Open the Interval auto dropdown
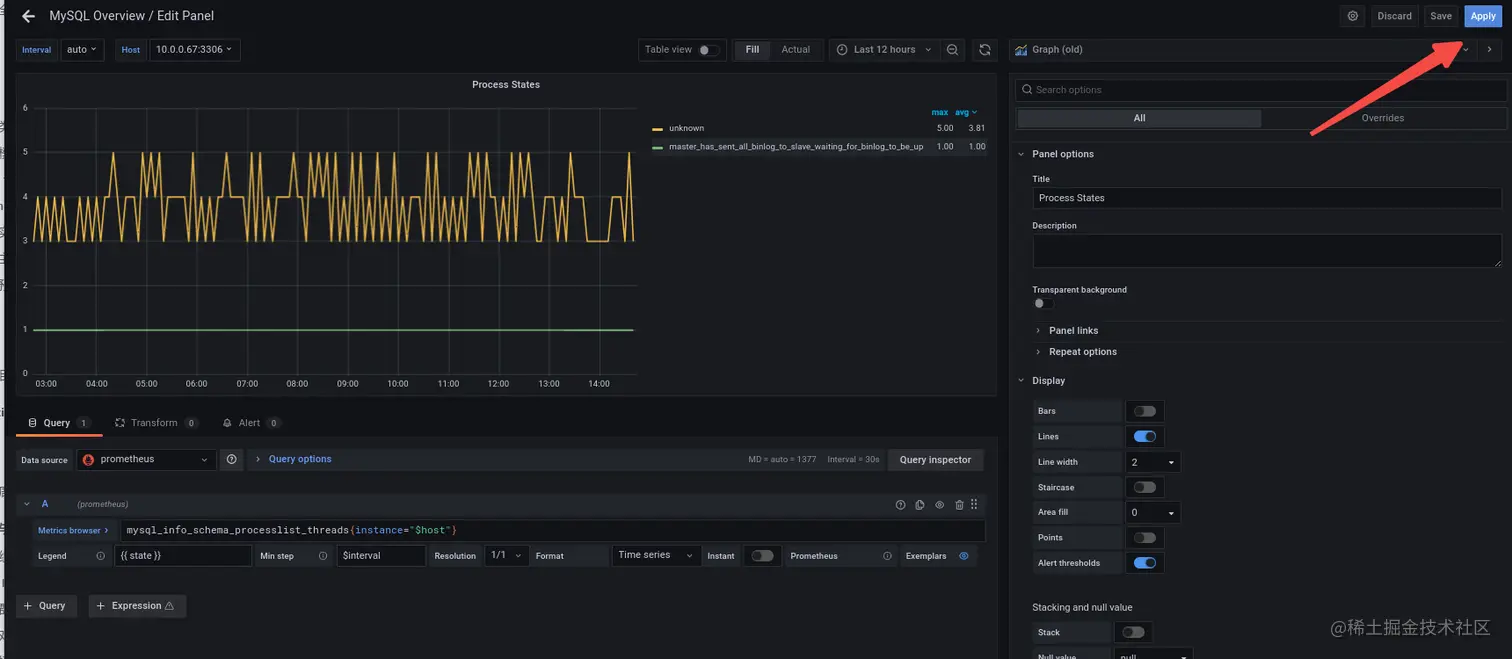The height and width of the screenshot is (659, 1512). click(x=82, y=50)
